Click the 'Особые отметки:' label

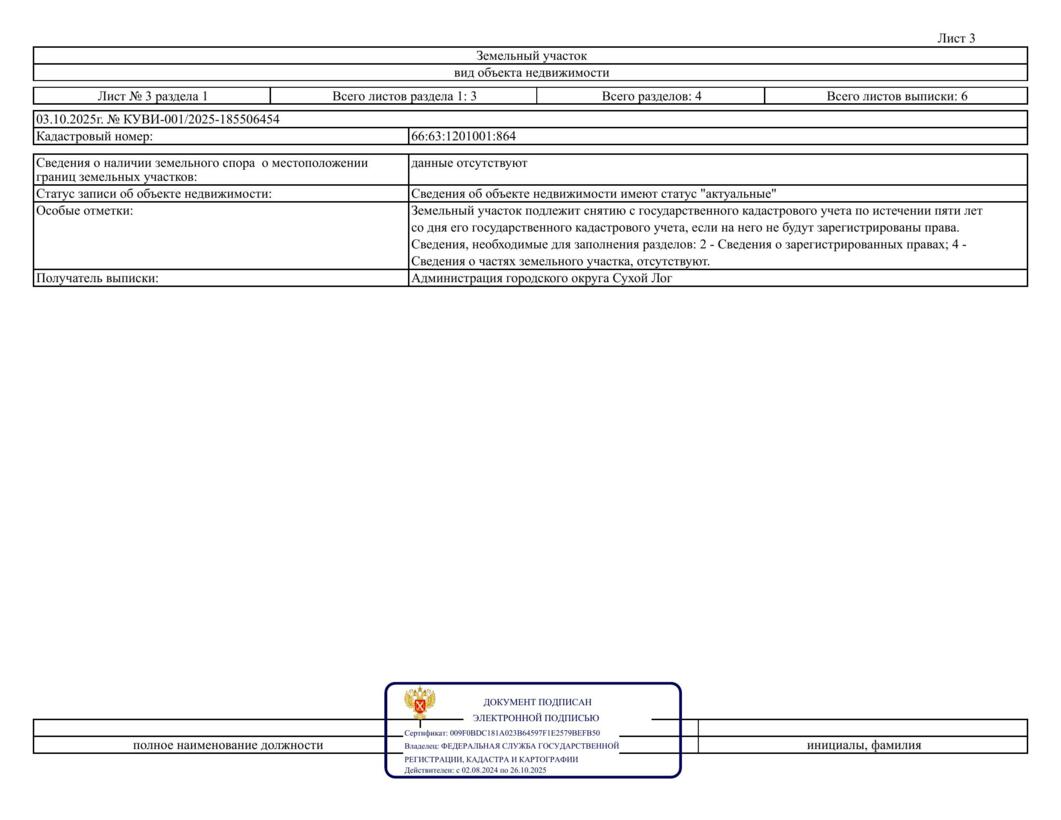[x=84, y=211]
